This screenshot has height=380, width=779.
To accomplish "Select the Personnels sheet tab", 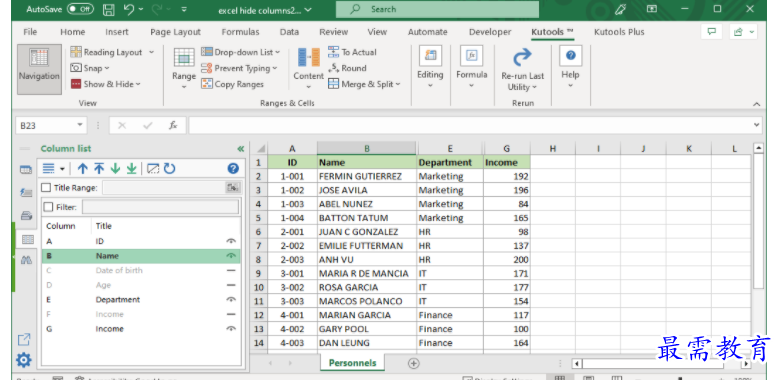I will coord(352,363).
